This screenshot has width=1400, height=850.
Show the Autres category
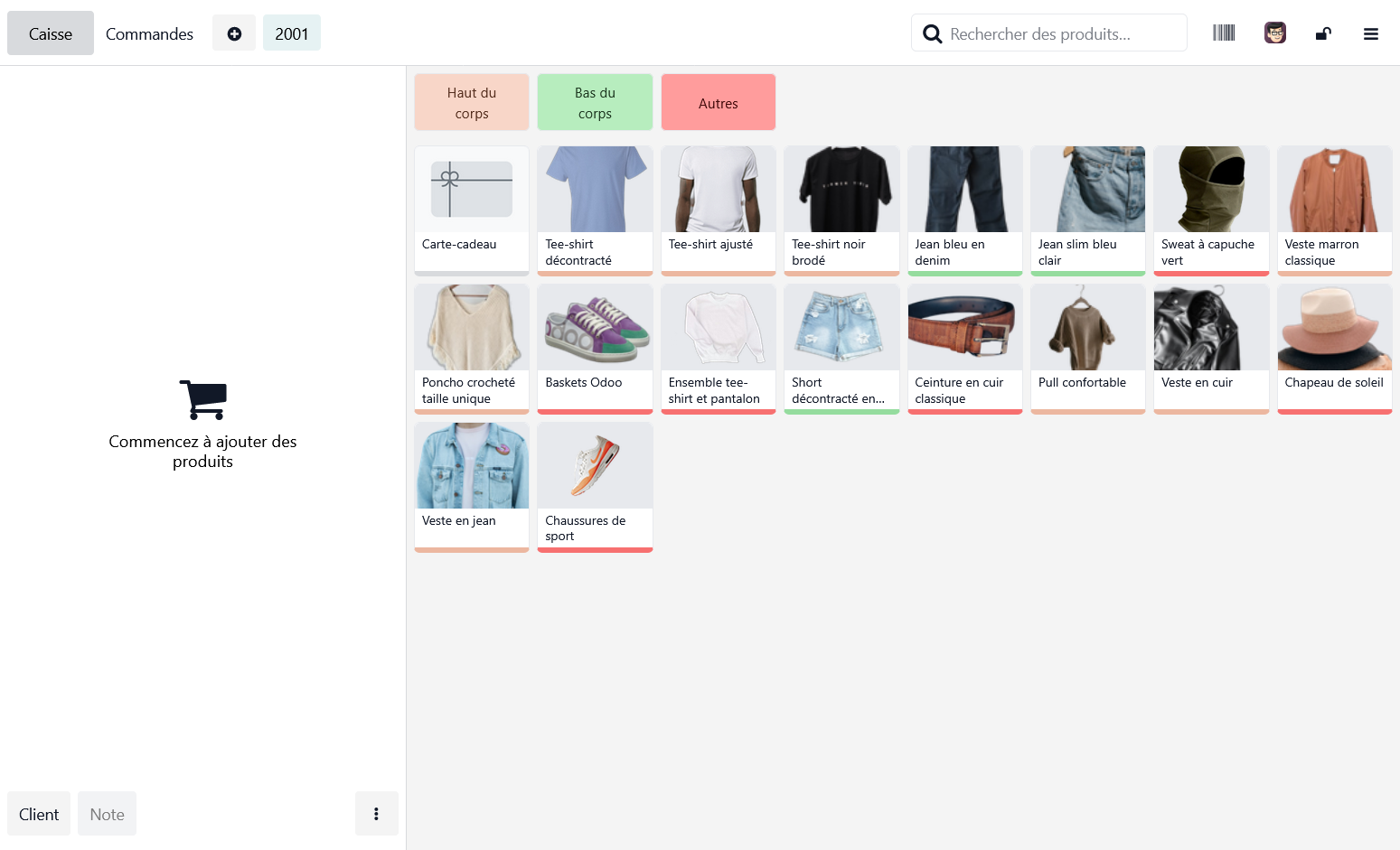[x=718, y=101]
